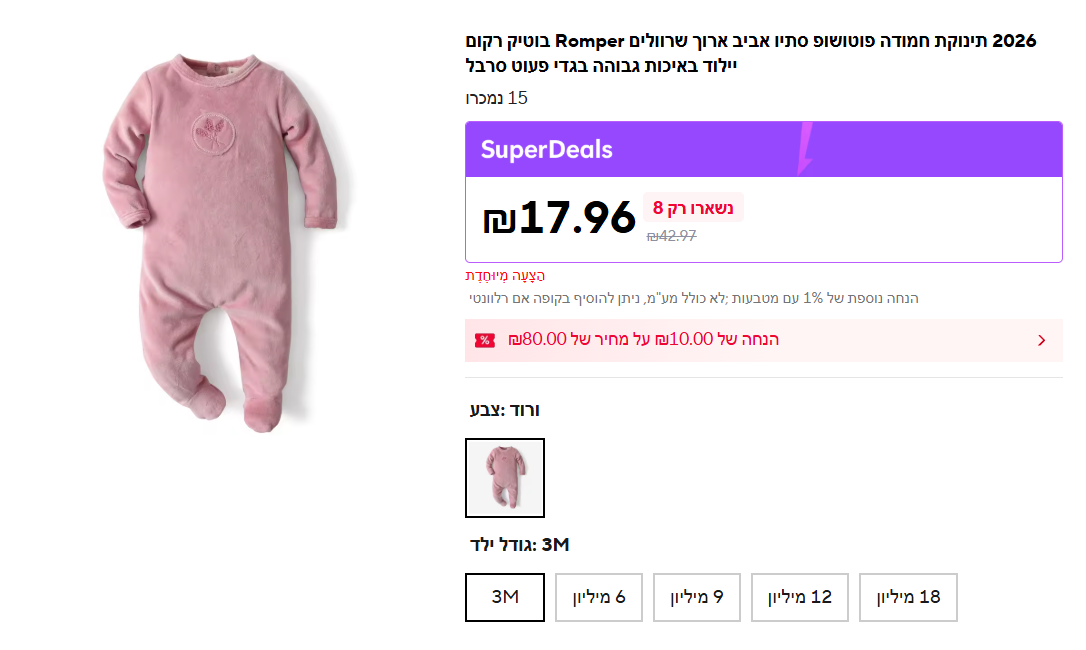Click the extra 1% coins discount text
Viewport: 1086px width, 650px height.
pyautogui.click(x=693, y=298)
